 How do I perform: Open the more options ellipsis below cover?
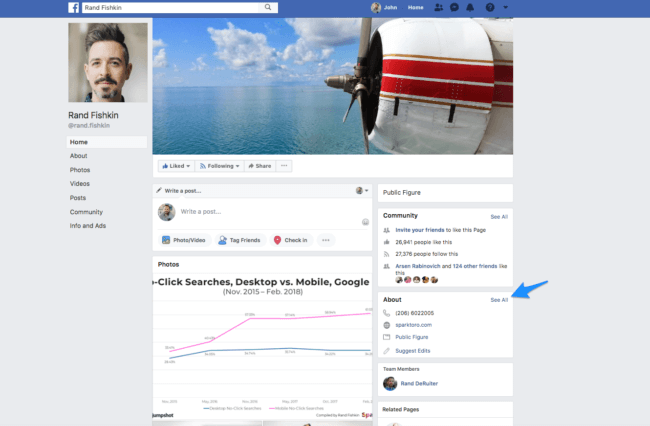coord(284,166)
